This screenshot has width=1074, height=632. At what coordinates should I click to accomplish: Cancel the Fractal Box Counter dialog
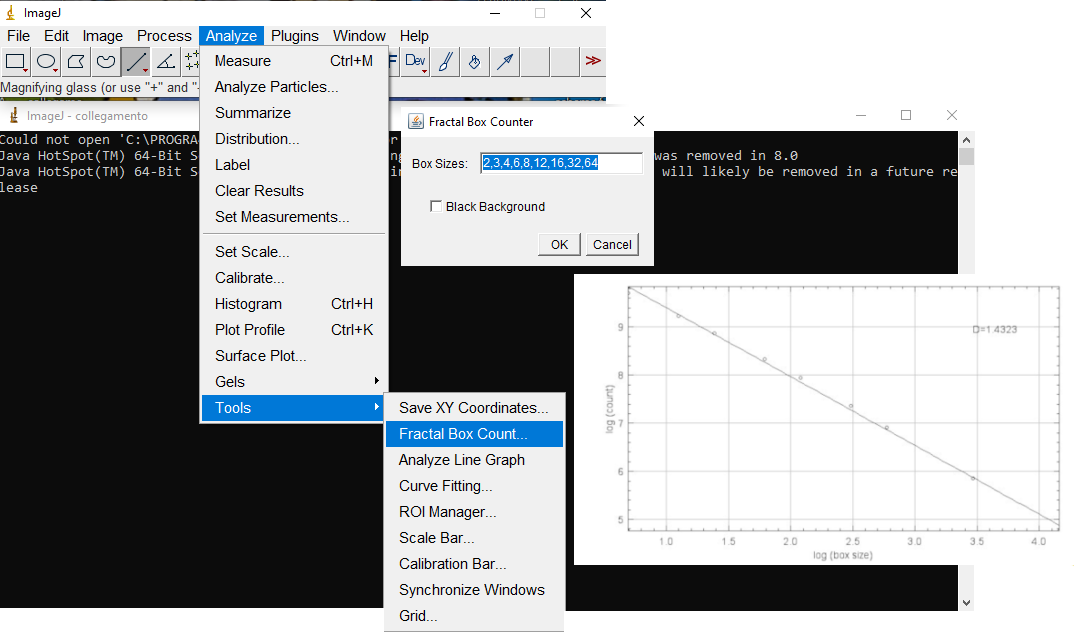612,245
